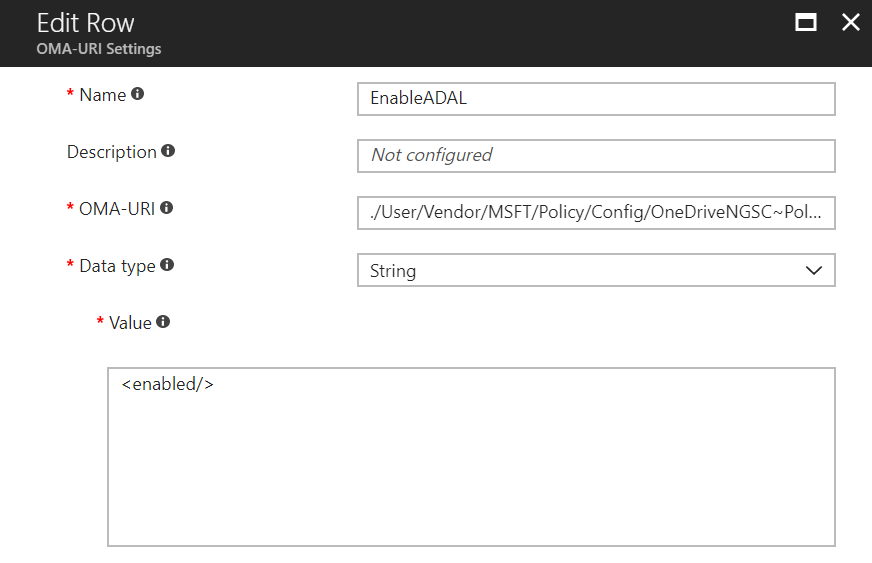872x563 pixels.
Task: Open the Data type dropdown showing String
Action: pos(595,271)
